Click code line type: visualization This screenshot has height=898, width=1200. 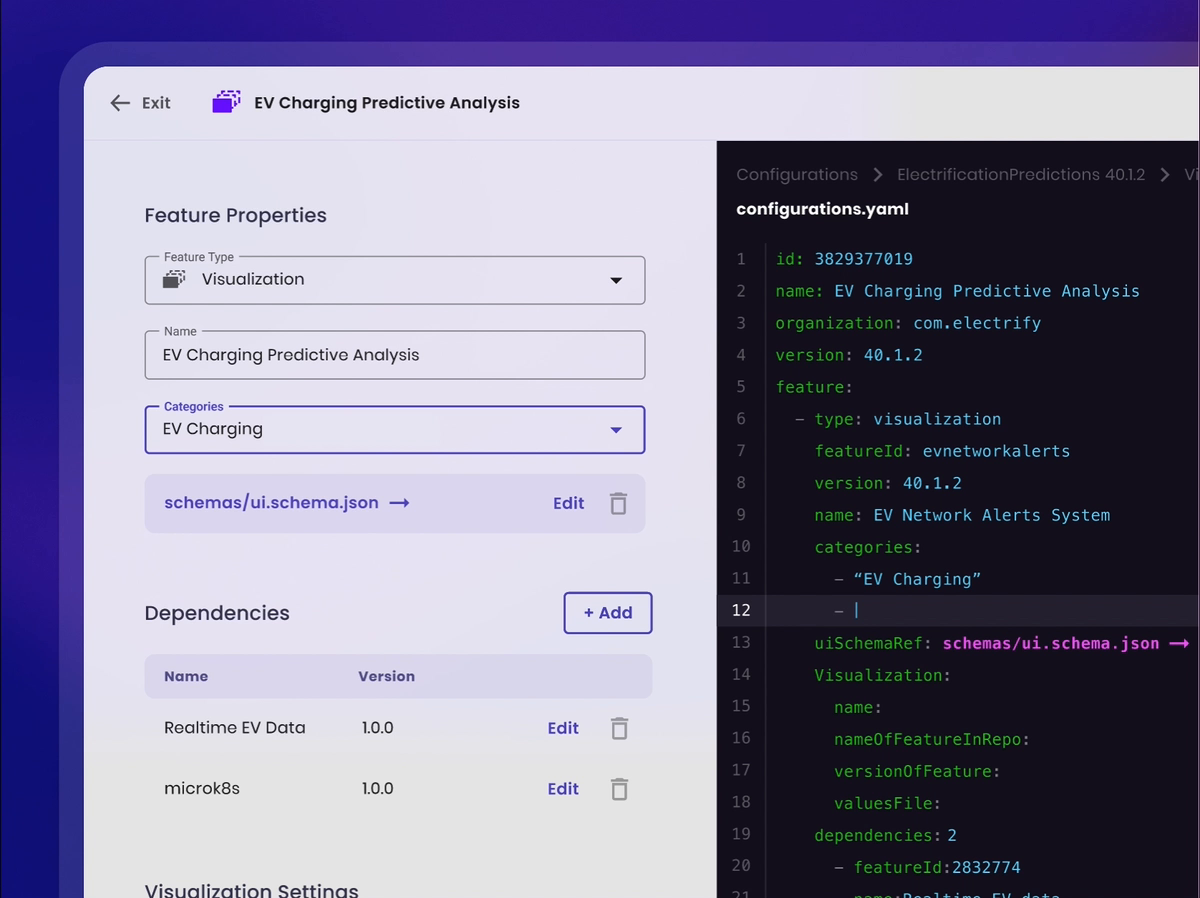898,419
